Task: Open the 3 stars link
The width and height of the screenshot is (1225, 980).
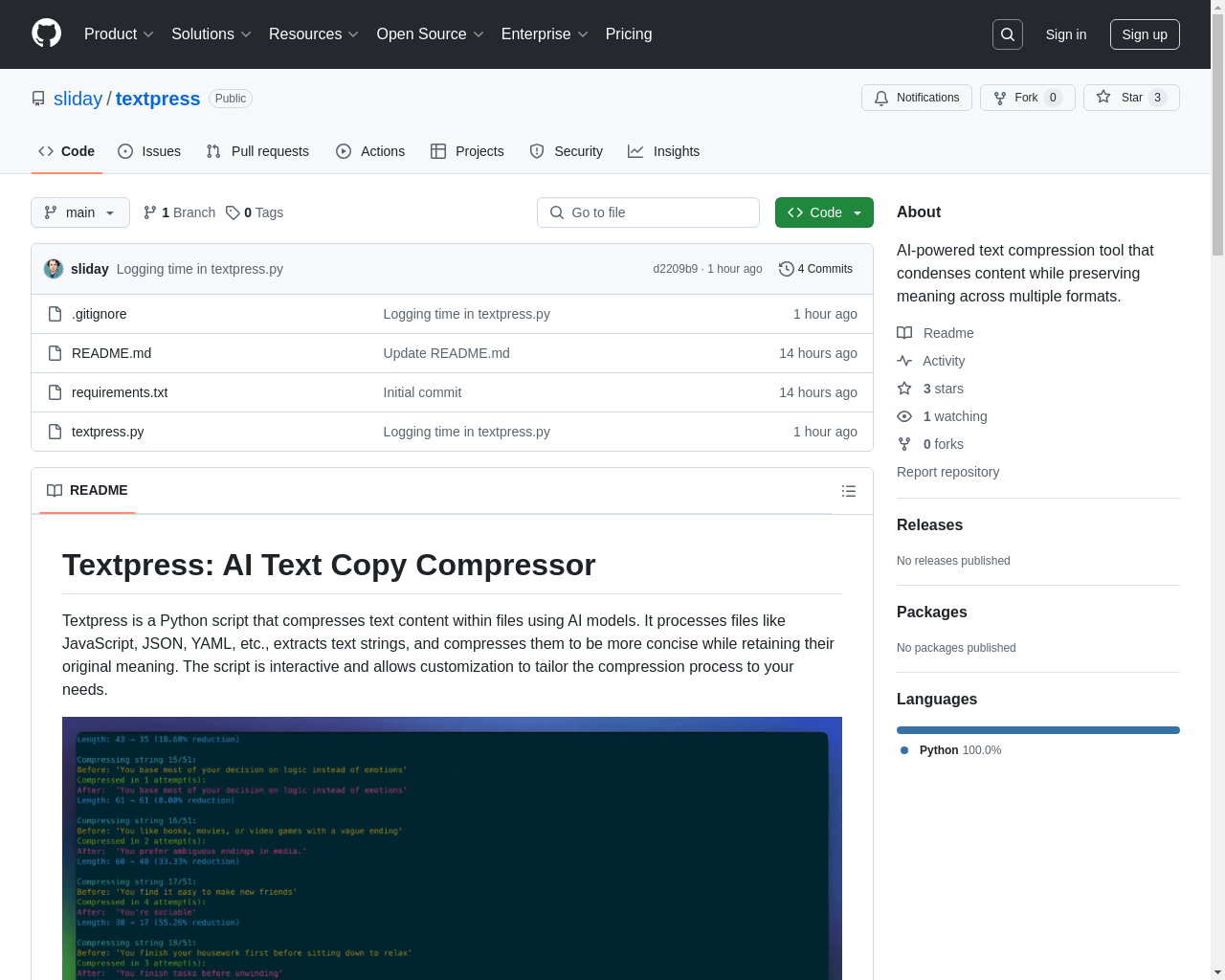Action: [930, 389]
